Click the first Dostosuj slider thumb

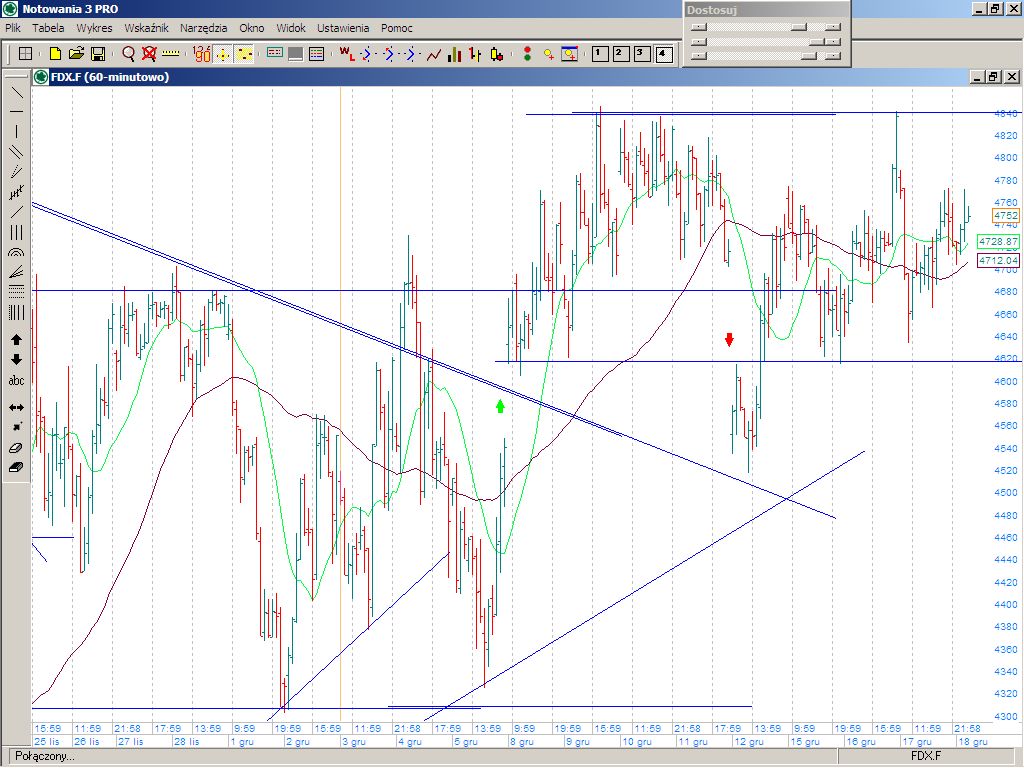tap(799, 27)
